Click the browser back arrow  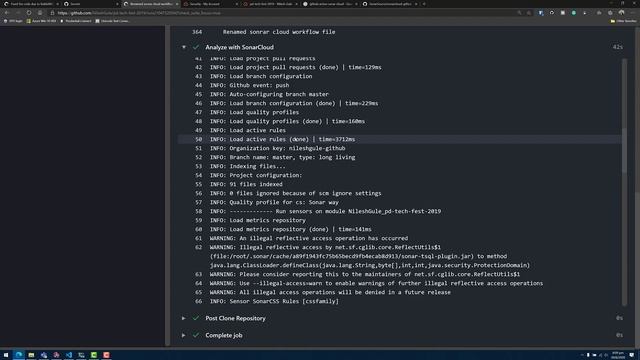click(x=7, y=13)
